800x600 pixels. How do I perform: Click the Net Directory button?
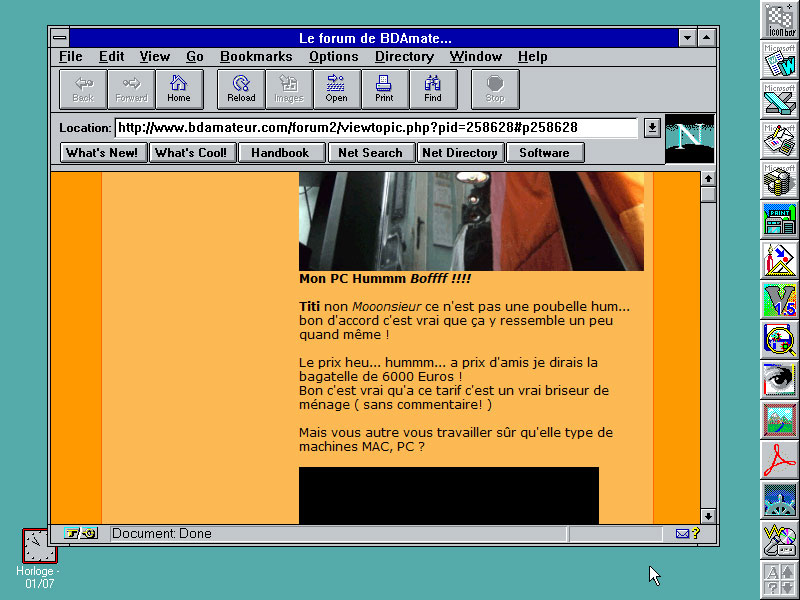(x=461, y=153)
